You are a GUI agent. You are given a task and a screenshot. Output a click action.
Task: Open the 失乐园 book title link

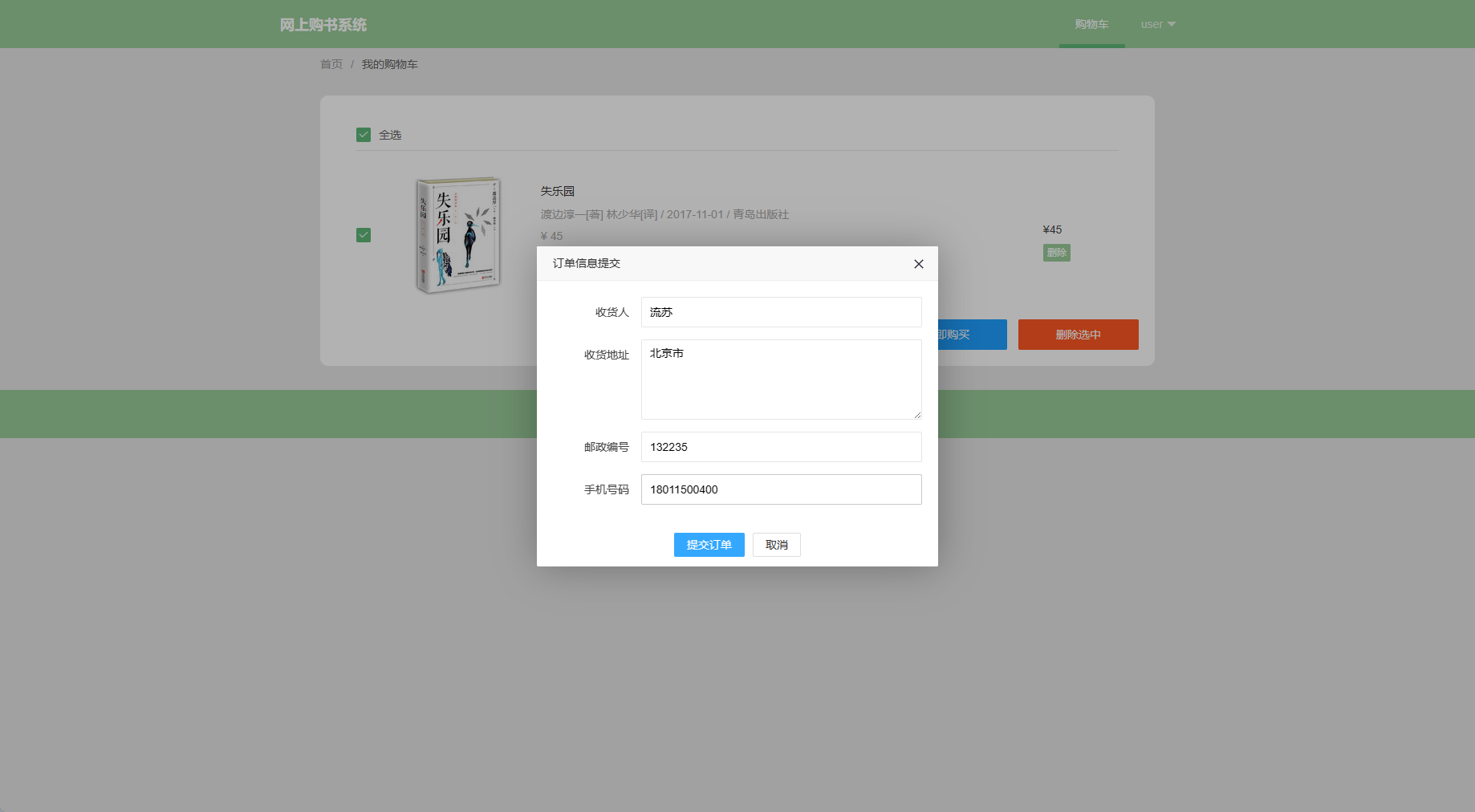tap(557, 191)
